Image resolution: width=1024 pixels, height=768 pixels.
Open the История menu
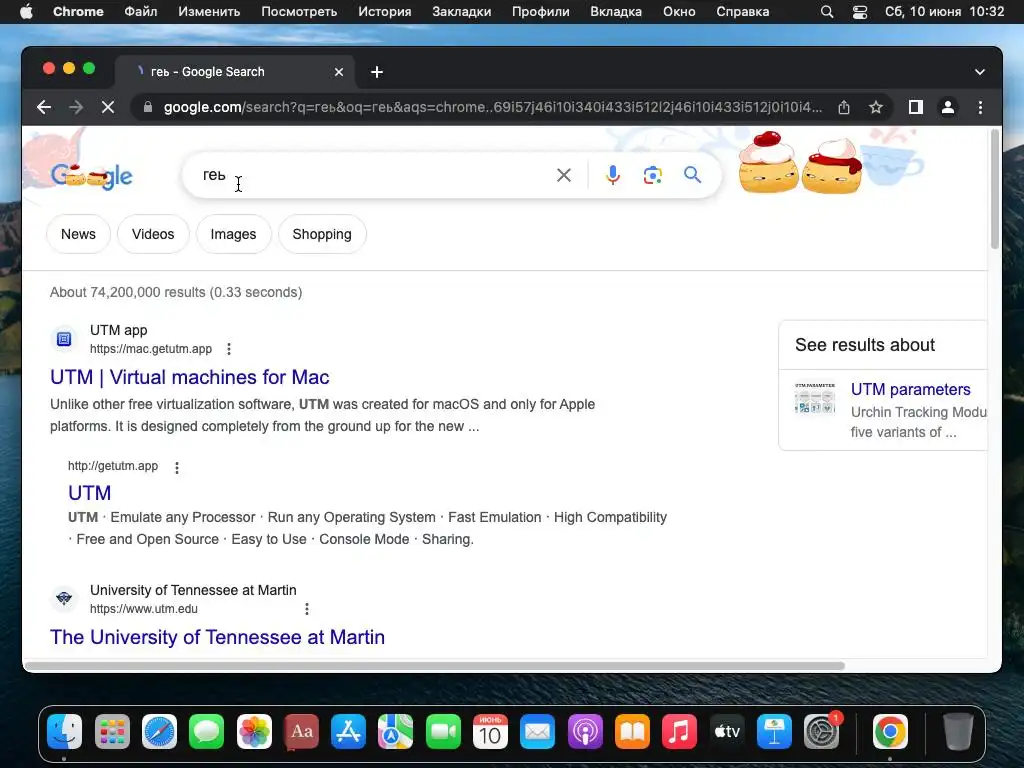(x=385, y=12)
